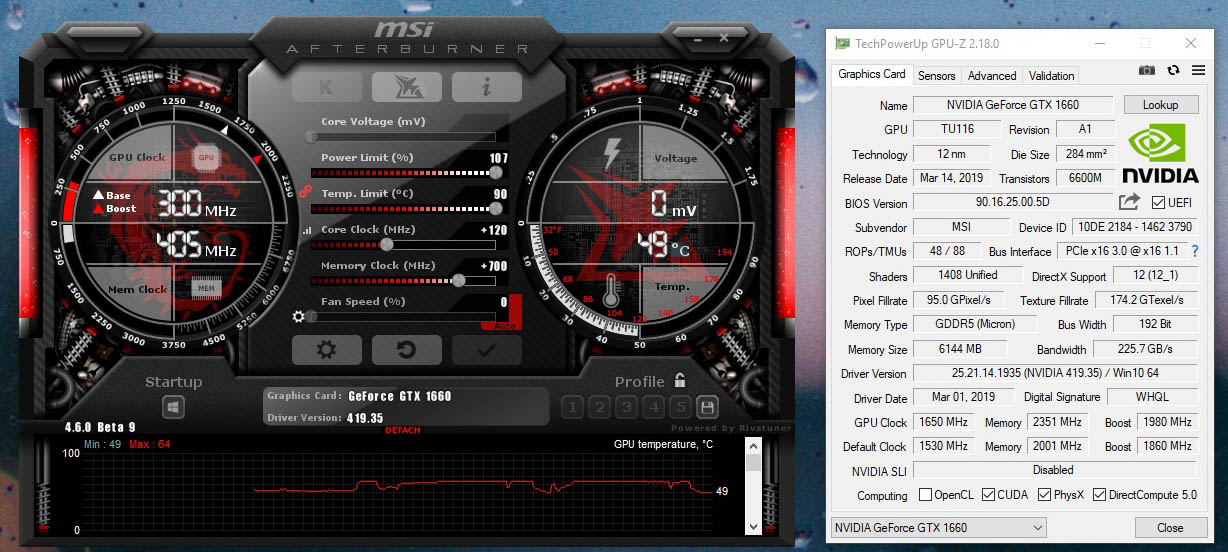Click the Close button in GPU-Z
Screen dimensions: 1228x552
(x=1170, y=527)
